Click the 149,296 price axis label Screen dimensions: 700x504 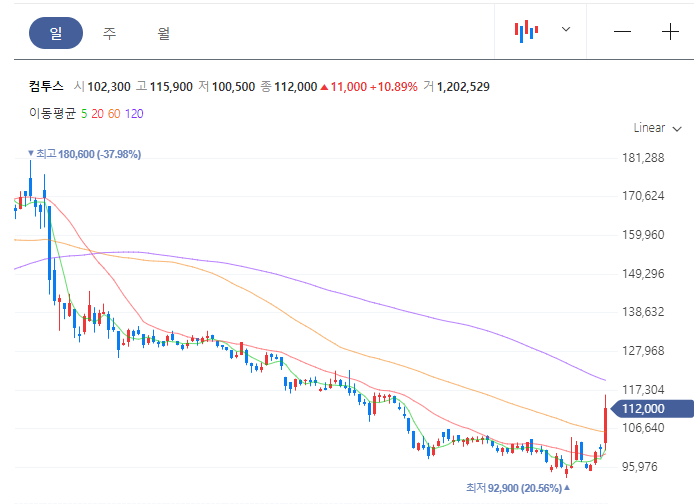tap(643, 273)
